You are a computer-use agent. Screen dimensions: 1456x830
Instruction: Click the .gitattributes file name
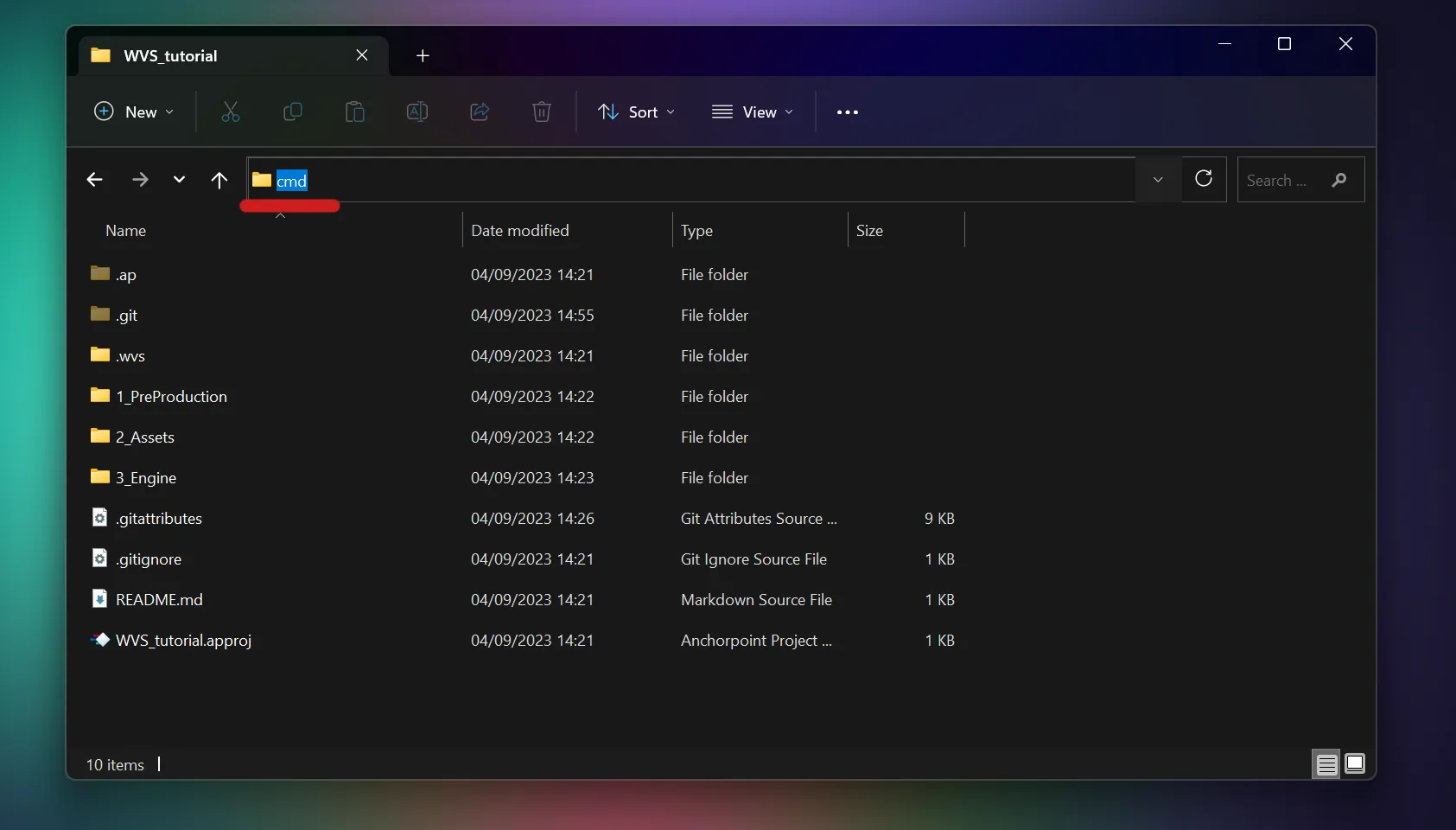pyautogui.click(x=159, y=519)
